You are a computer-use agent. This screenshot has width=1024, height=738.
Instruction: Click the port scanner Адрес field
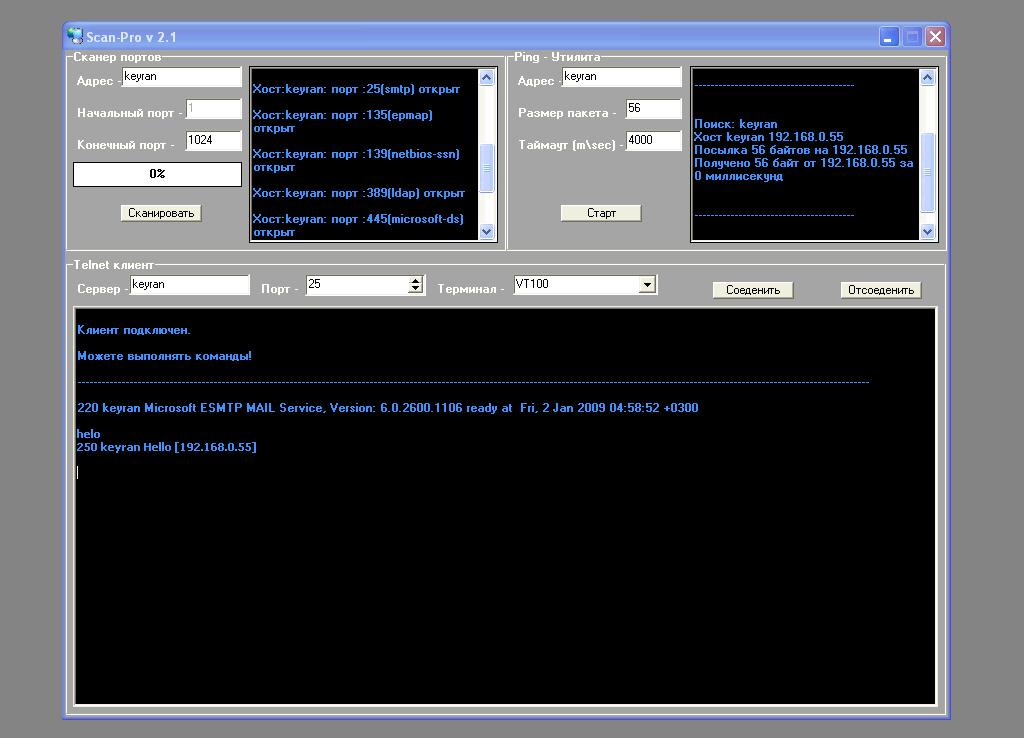tap(182, 76)
